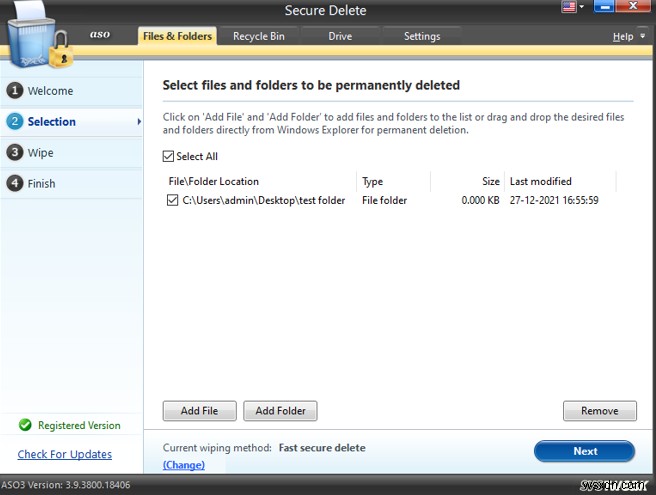Click the Wipe step label
Screen dimensions: 656x495
[x=41, y=153]
